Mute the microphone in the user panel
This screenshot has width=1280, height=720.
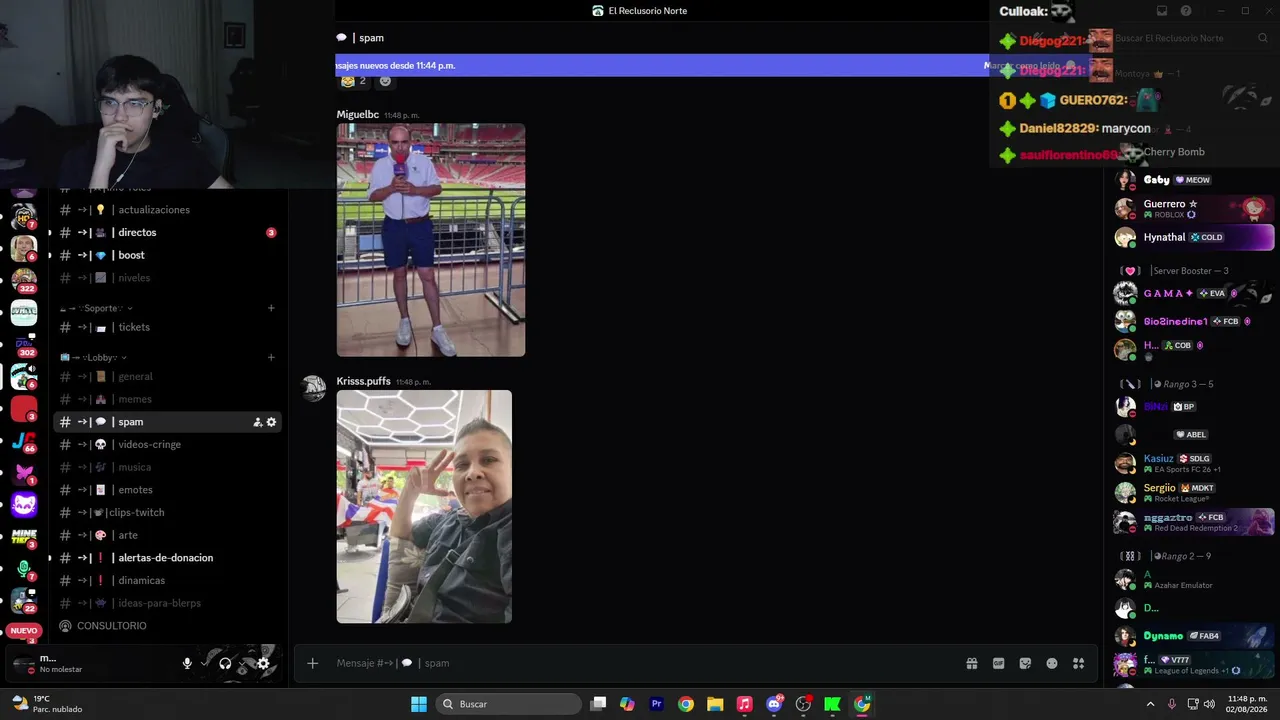pos(187,663)
